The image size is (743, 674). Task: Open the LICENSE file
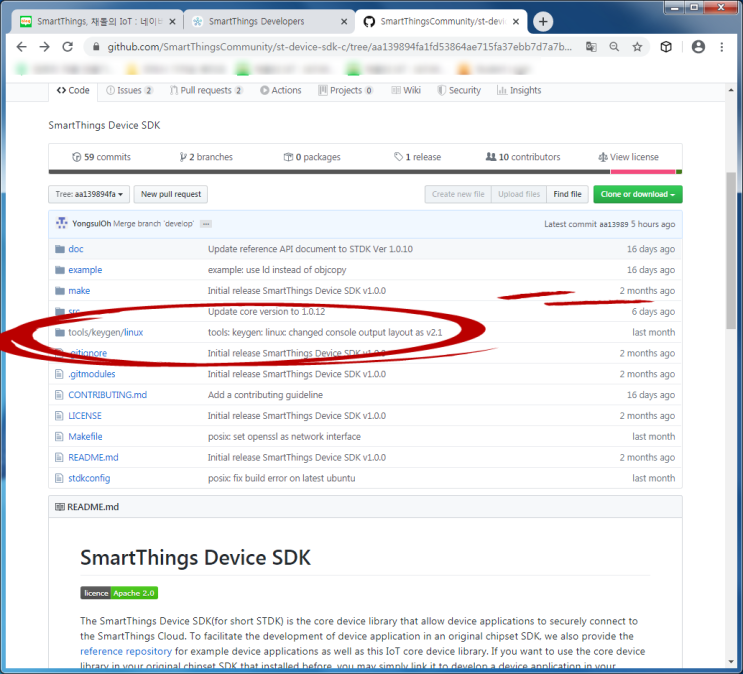click(x=85, y=416)
